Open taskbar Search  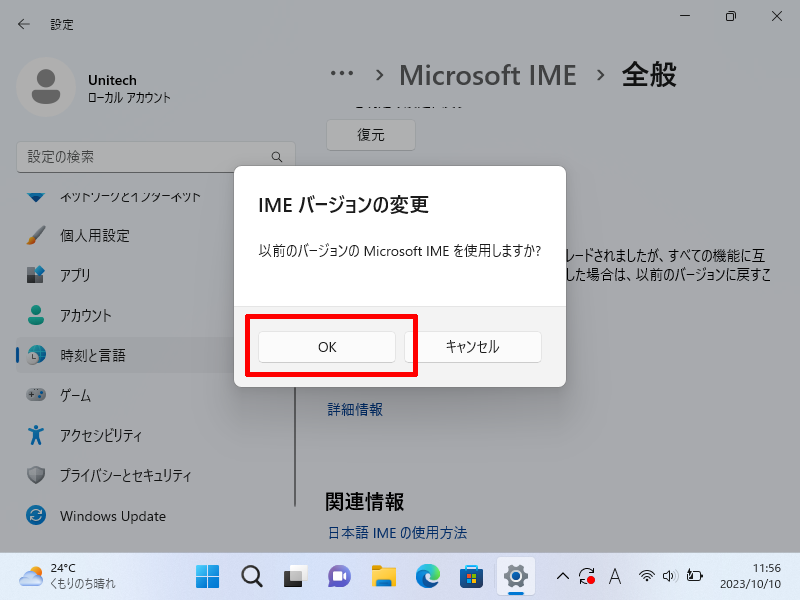[252, 577]
